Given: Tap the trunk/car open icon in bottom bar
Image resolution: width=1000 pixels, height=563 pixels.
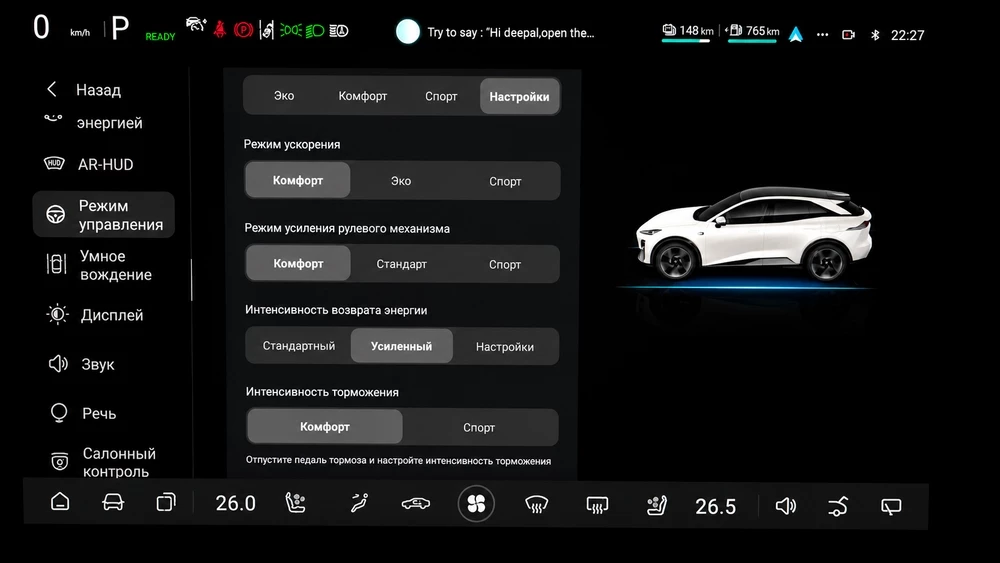Looking at the screenshot, I should pyautogui.click(x=838, y=506).
